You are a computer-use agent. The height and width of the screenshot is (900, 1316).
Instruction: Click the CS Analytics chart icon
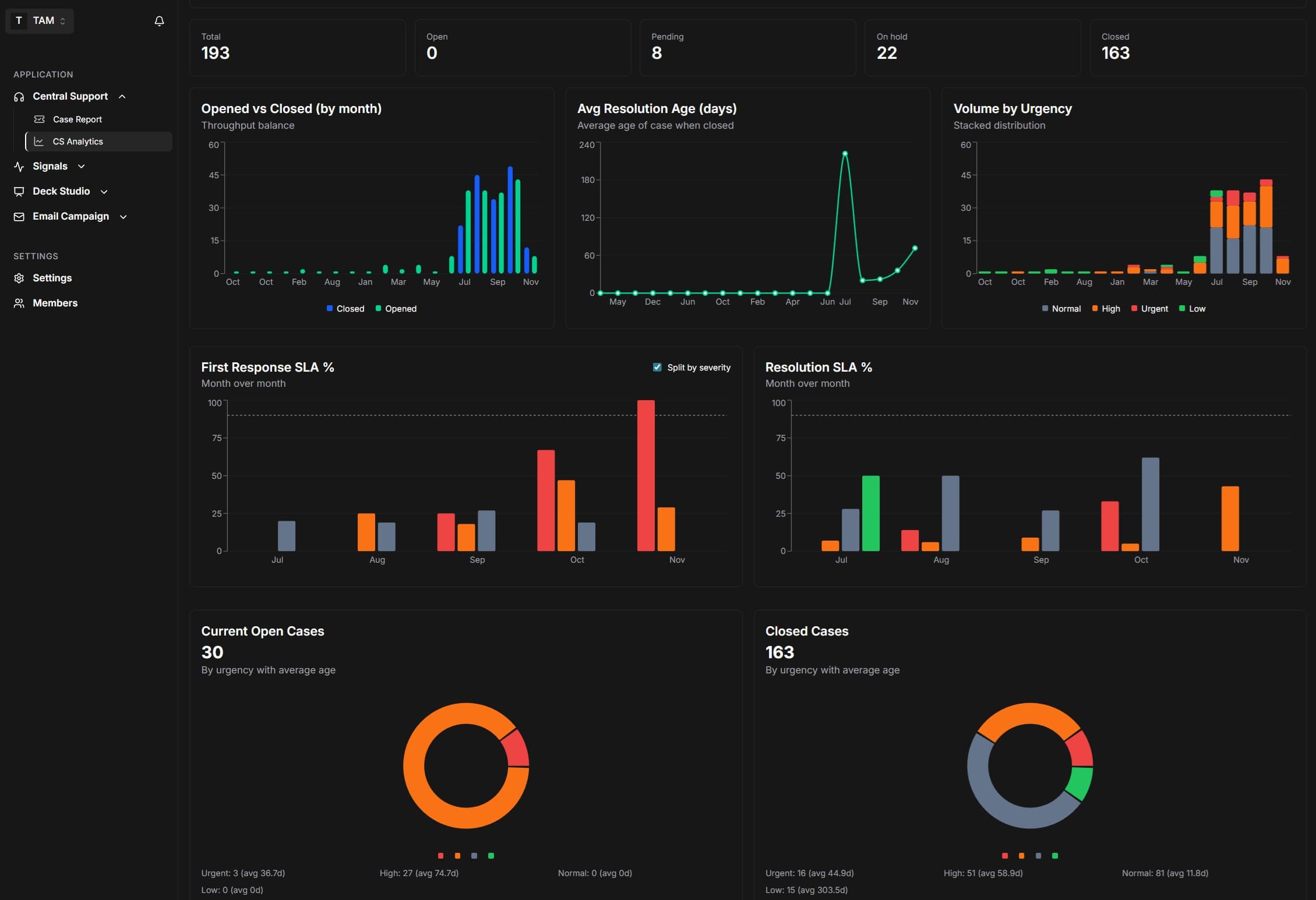(x=38, y=141)
